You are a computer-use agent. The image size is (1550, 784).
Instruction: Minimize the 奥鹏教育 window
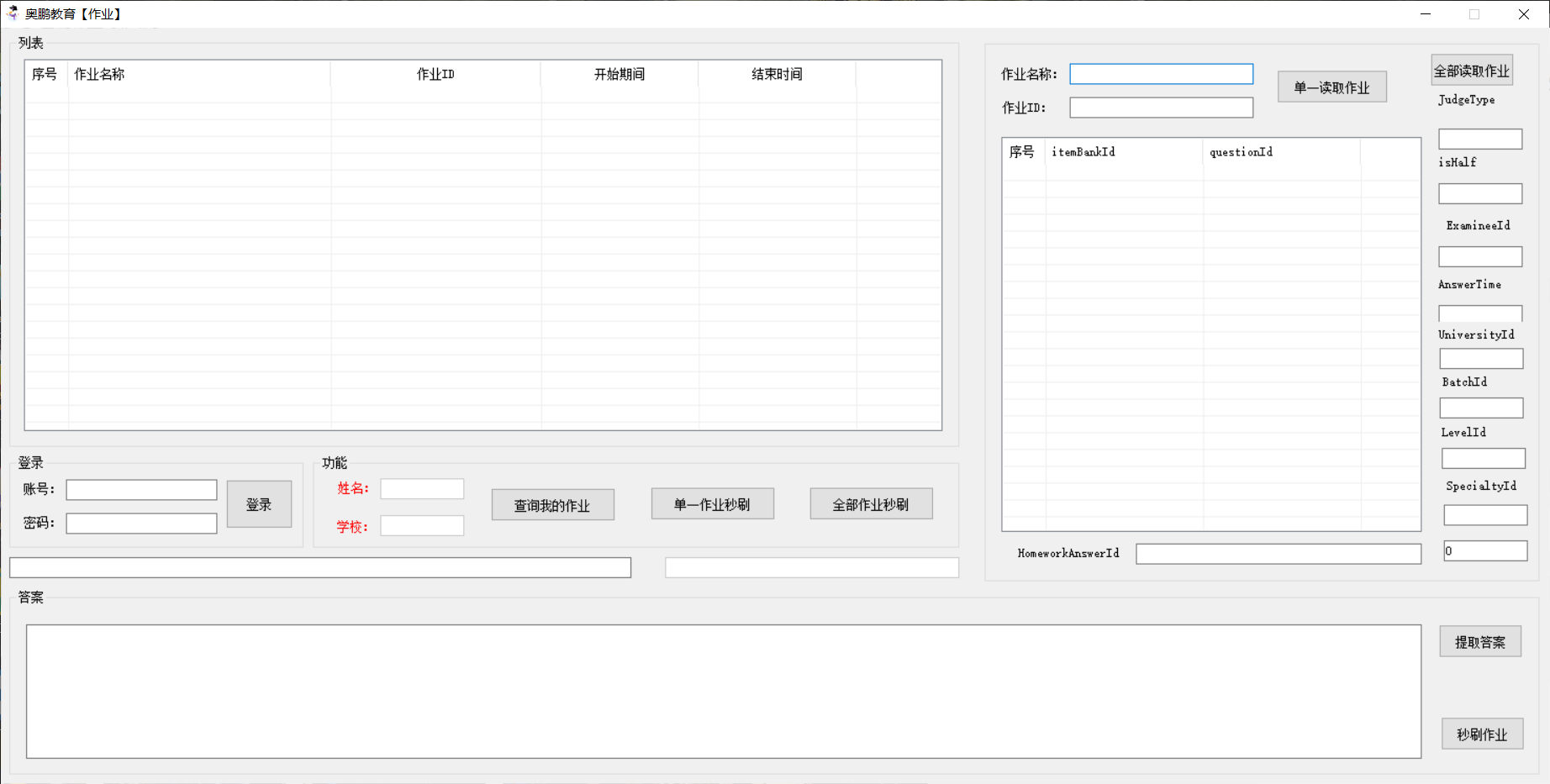1426,13
